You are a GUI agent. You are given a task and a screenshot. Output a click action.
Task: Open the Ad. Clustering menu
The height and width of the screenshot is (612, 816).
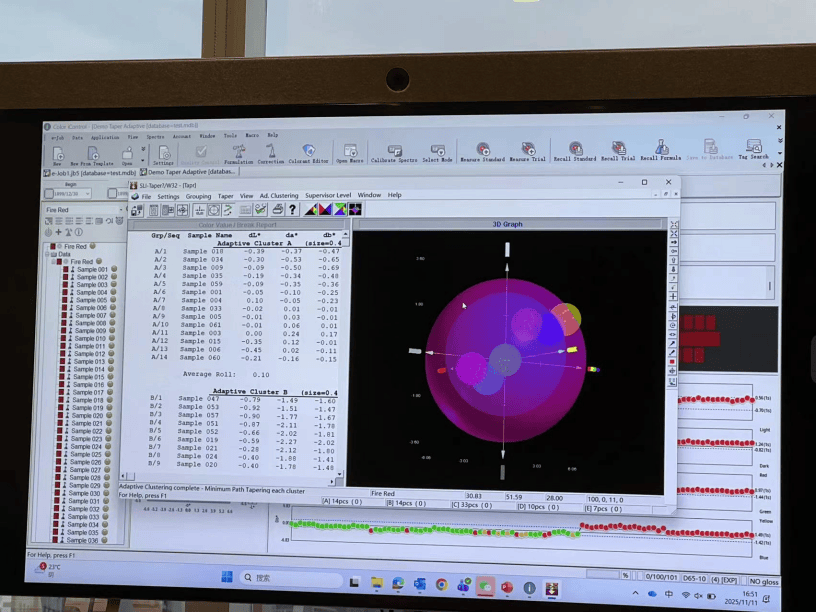(x=279, y=195)
